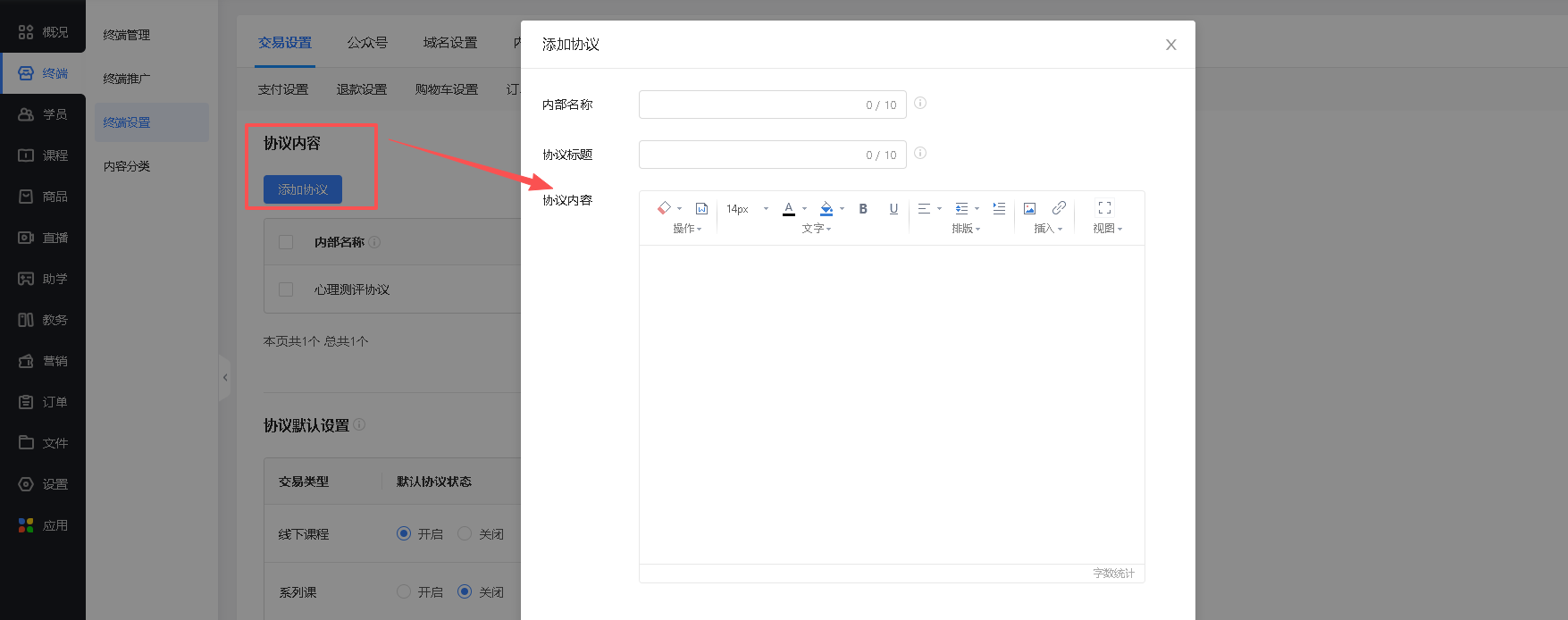Viewport: 1568px width, 620px height.
Task: Open 助学 in the sidebar
Action: (43, 279)
